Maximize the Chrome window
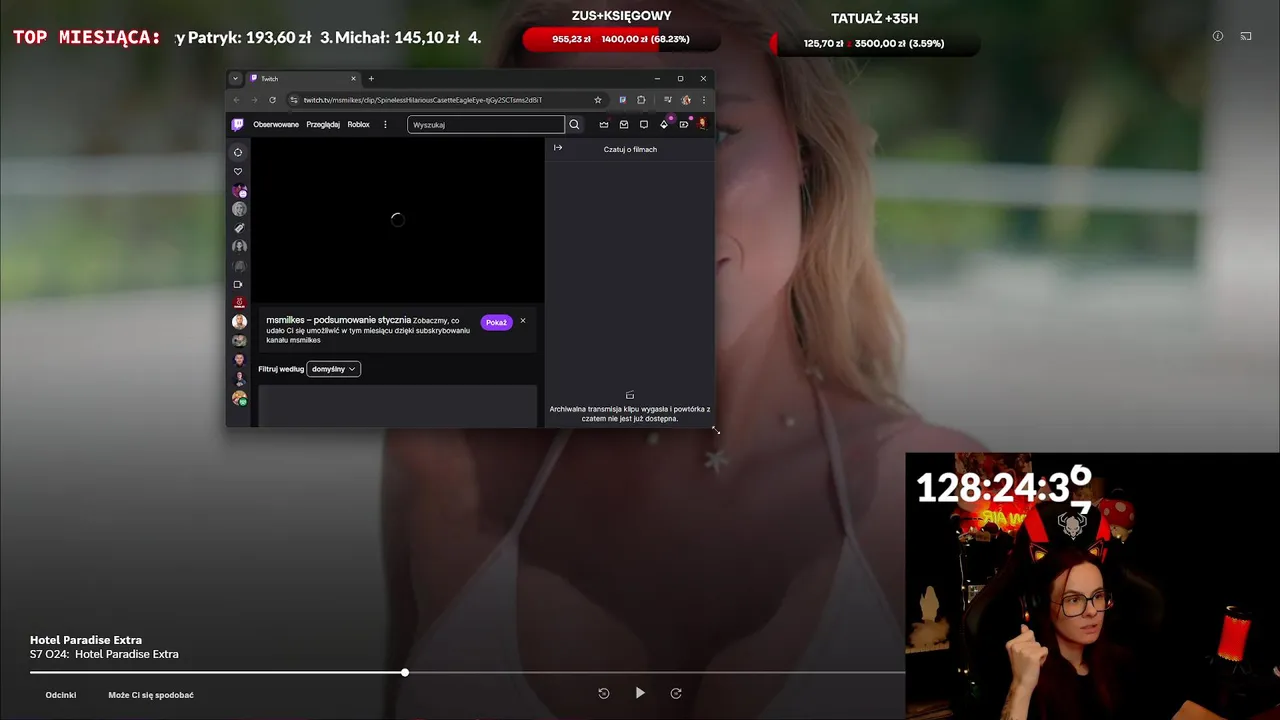 [x=680, y=78]
